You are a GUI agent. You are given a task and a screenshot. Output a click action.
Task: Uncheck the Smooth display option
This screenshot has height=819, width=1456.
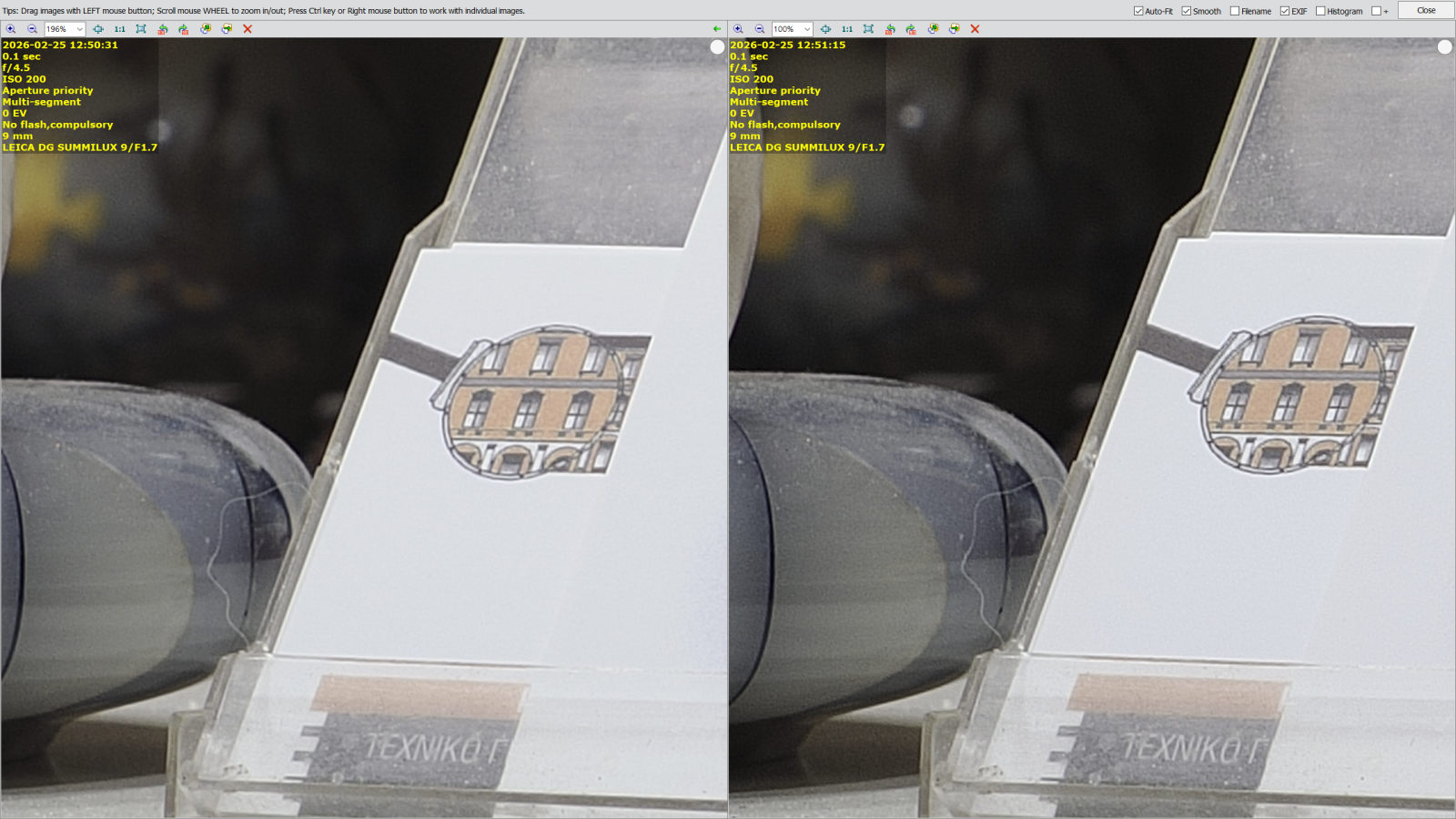pyautogui.click(x=1186, y=11)
